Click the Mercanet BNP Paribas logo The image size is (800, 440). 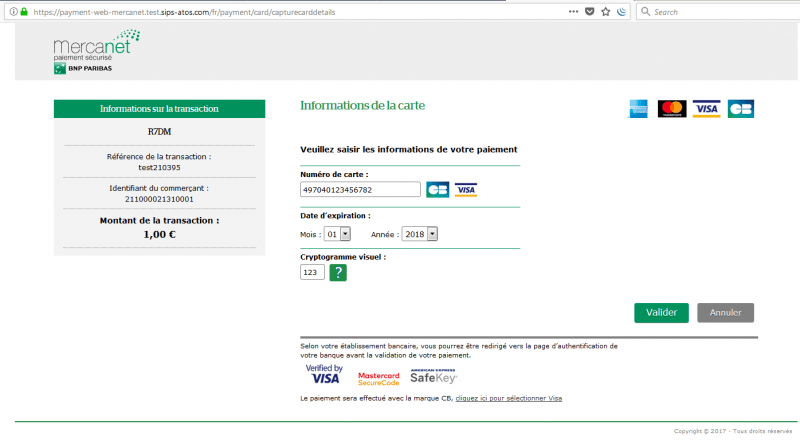click(x=96, y=52)
